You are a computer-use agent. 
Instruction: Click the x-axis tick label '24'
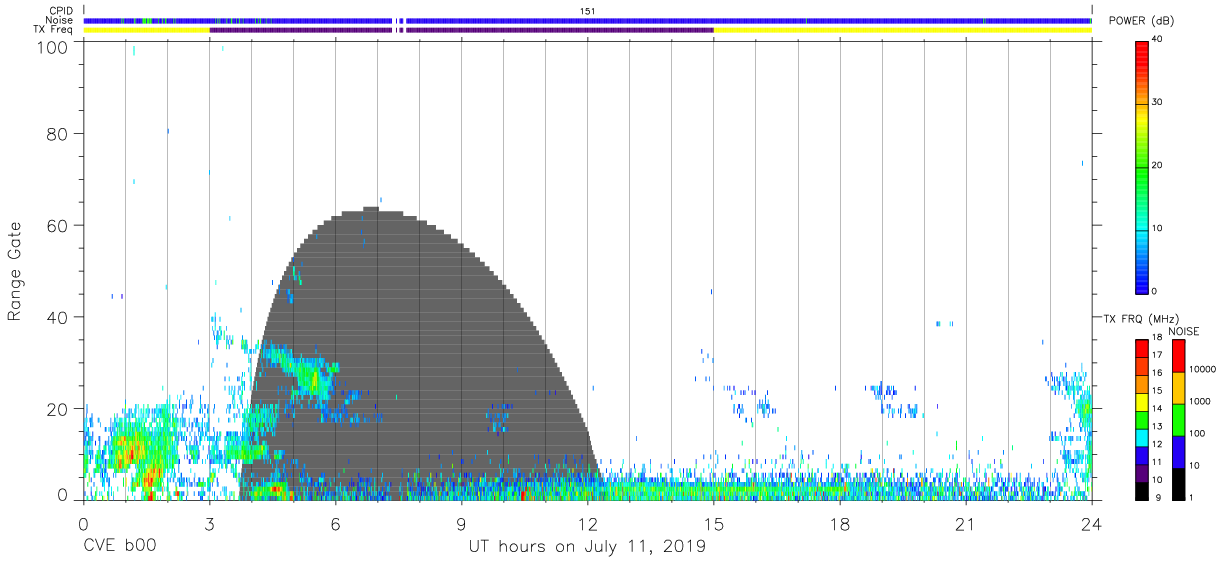1091,524
